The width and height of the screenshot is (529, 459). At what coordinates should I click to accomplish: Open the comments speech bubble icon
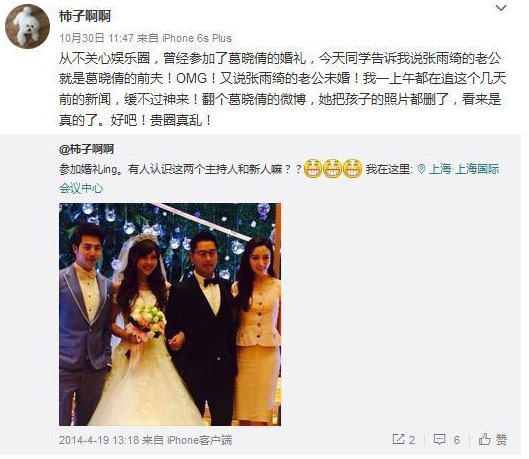[x=439, y=439]
